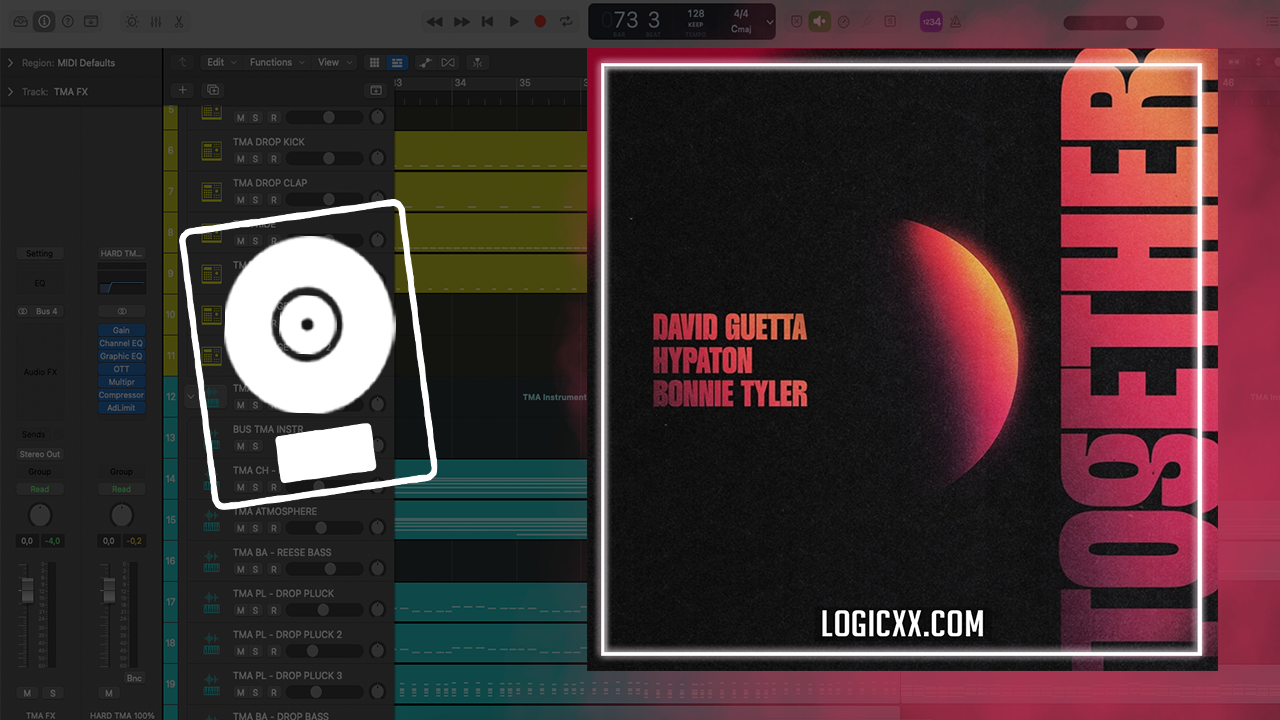Toggle the Solo S icon in control bar
The image size is (1280, 720).
pyautogui.click(x=889, y=21)
